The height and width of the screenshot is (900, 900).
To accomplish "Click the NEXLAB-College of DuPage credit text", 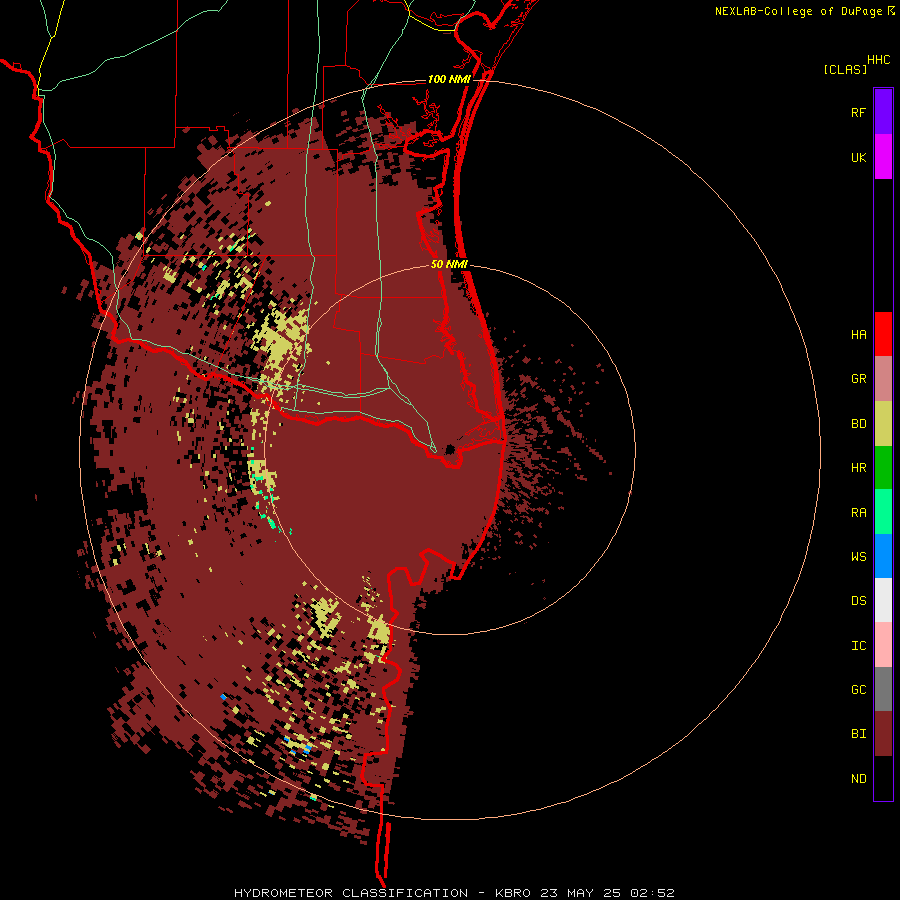I will pos(798,11).
